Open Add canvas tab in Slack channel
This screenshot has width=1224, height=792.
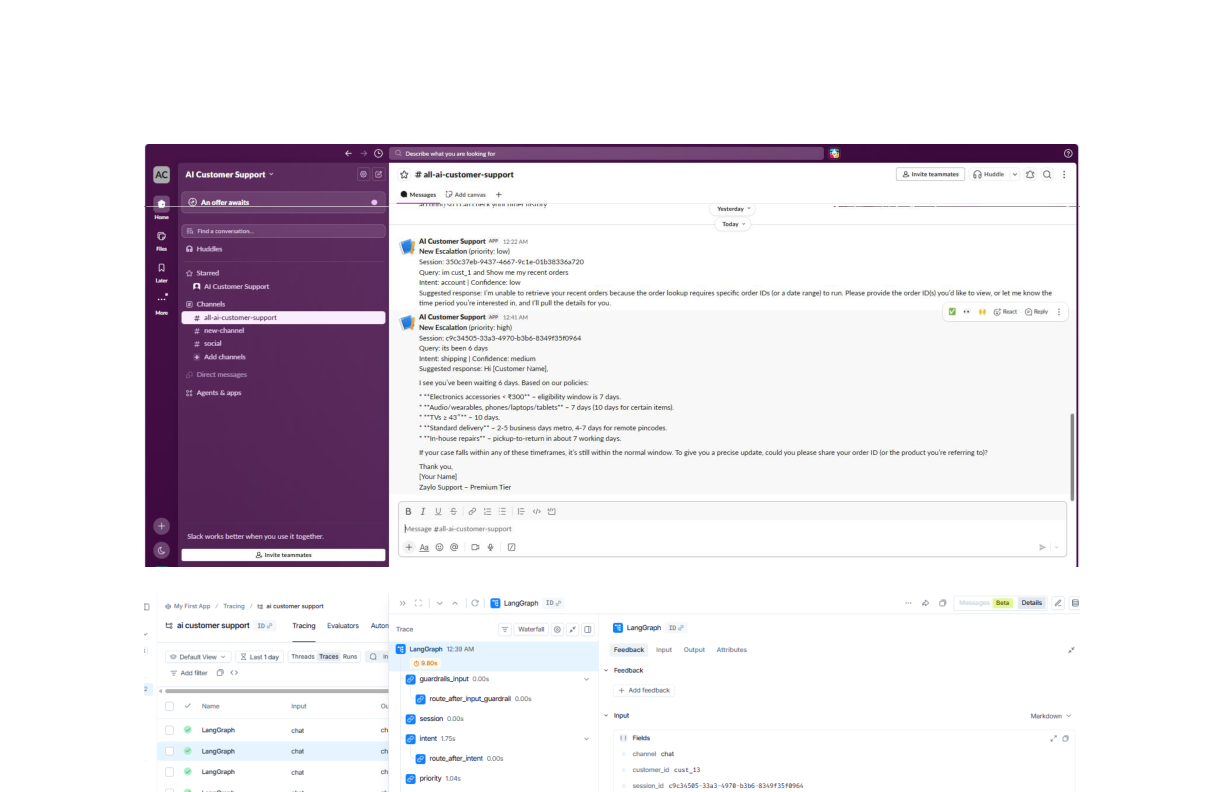[465, 194]
